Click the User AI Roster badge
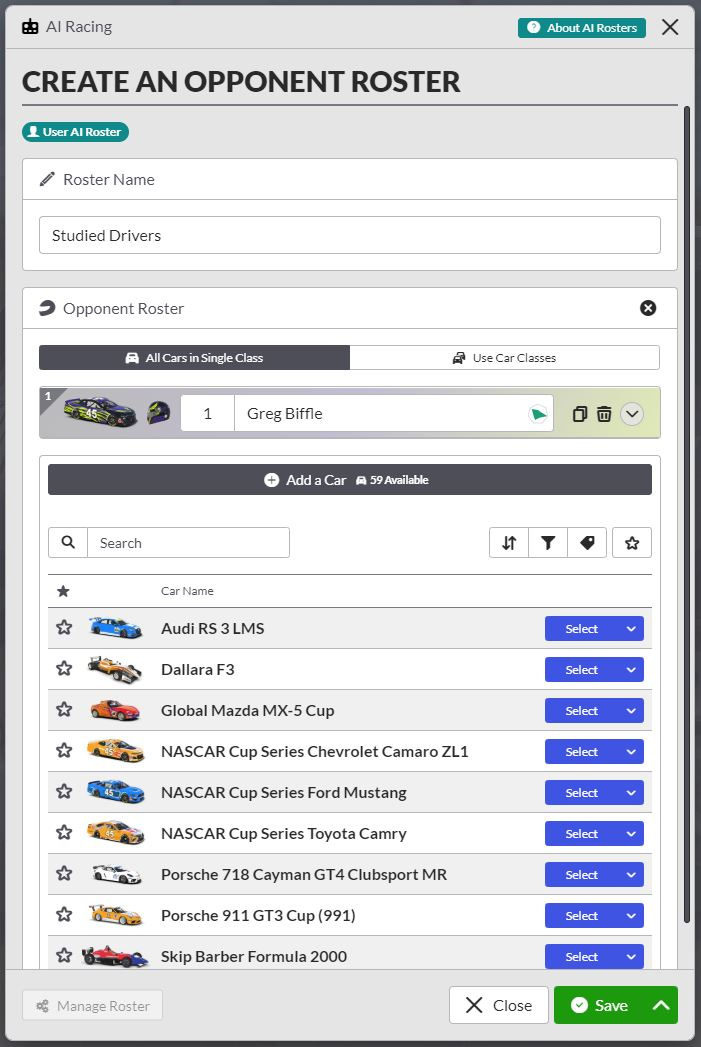The image size is (701, 1047). pyautogui.click(x=75, y=132)
